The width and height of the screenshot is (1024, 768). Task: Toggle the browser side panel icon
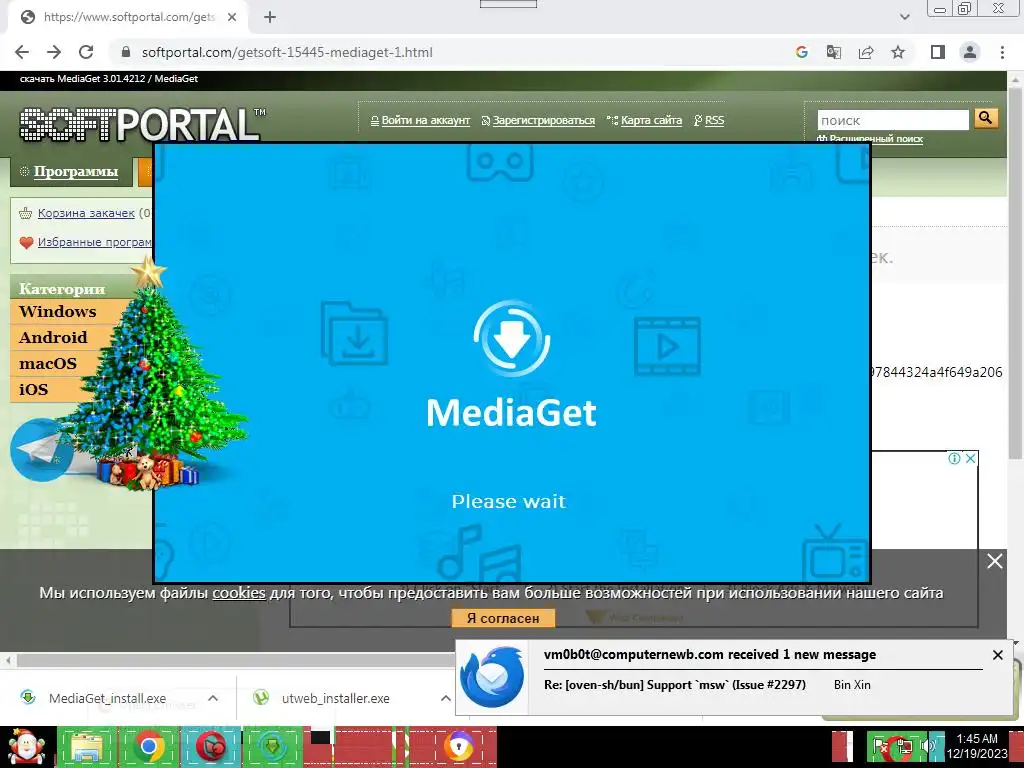click(x=938, y=52)
